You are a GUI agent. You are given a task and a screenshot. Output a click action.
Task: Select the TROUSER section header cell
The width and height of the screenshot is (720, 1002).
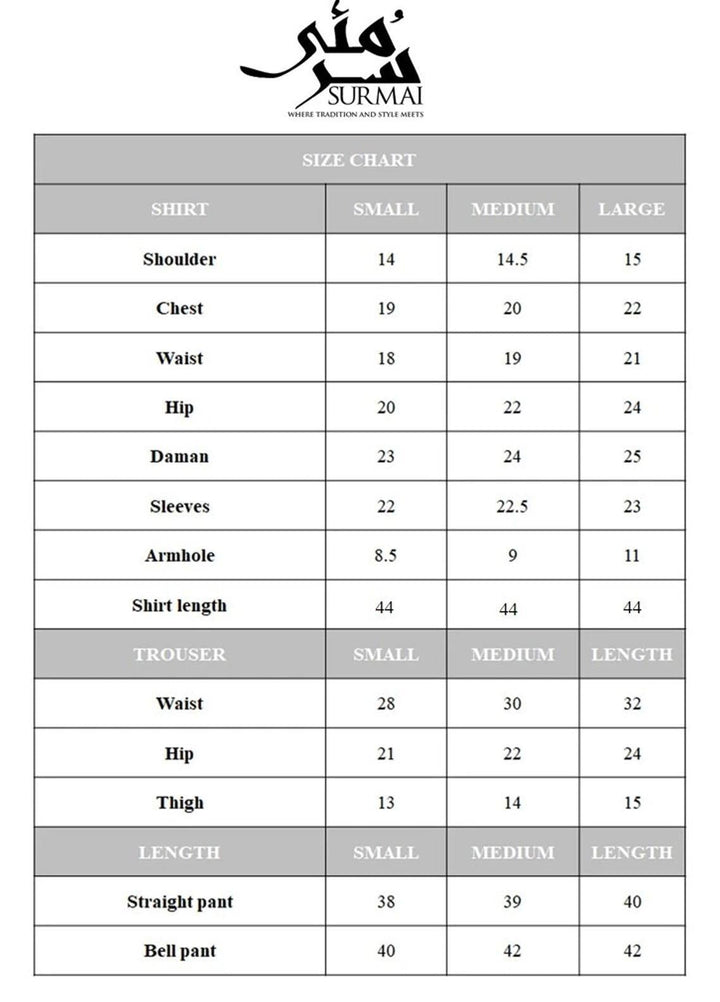(x=180, y=654)
